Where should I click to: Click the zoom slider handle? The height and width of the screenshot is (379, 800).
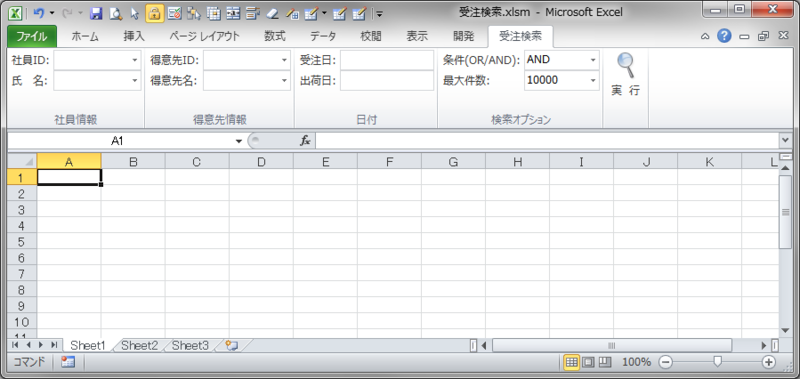(717, 362)
